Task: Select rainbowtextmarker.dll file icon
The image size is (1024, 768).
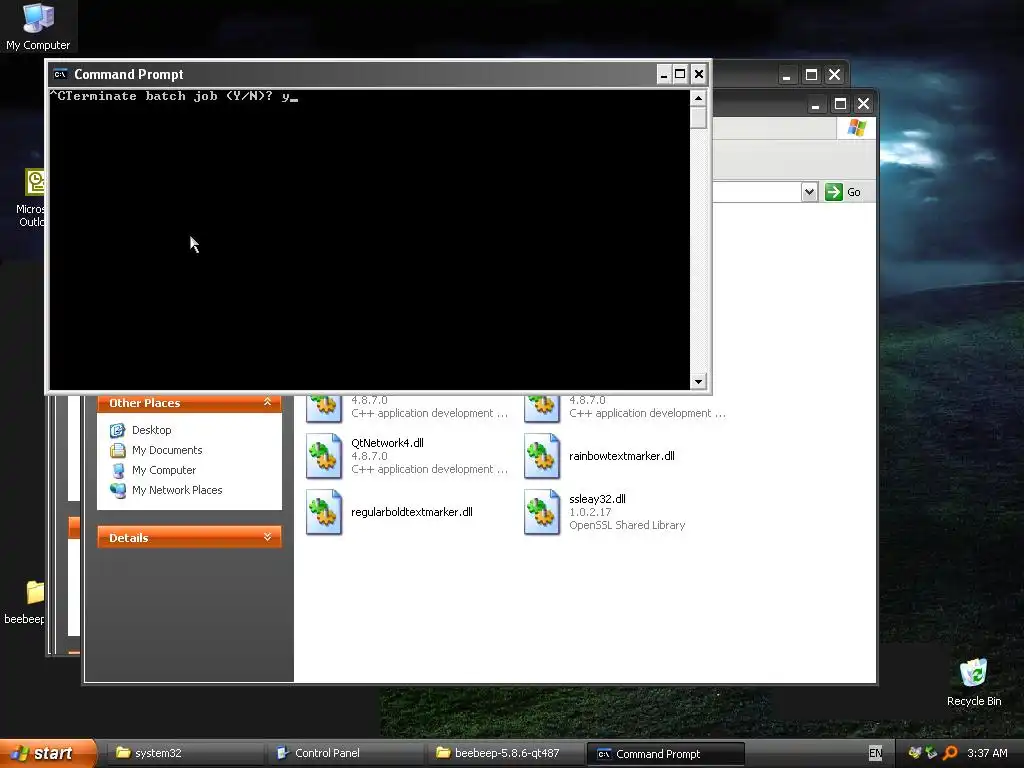Action: [x=542, y=456]
